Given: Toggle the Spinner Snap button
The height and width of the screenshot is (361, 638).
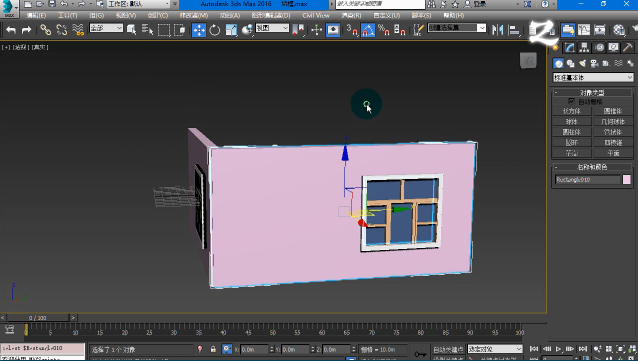Looking at the screenshot, I should coord(400,30).
